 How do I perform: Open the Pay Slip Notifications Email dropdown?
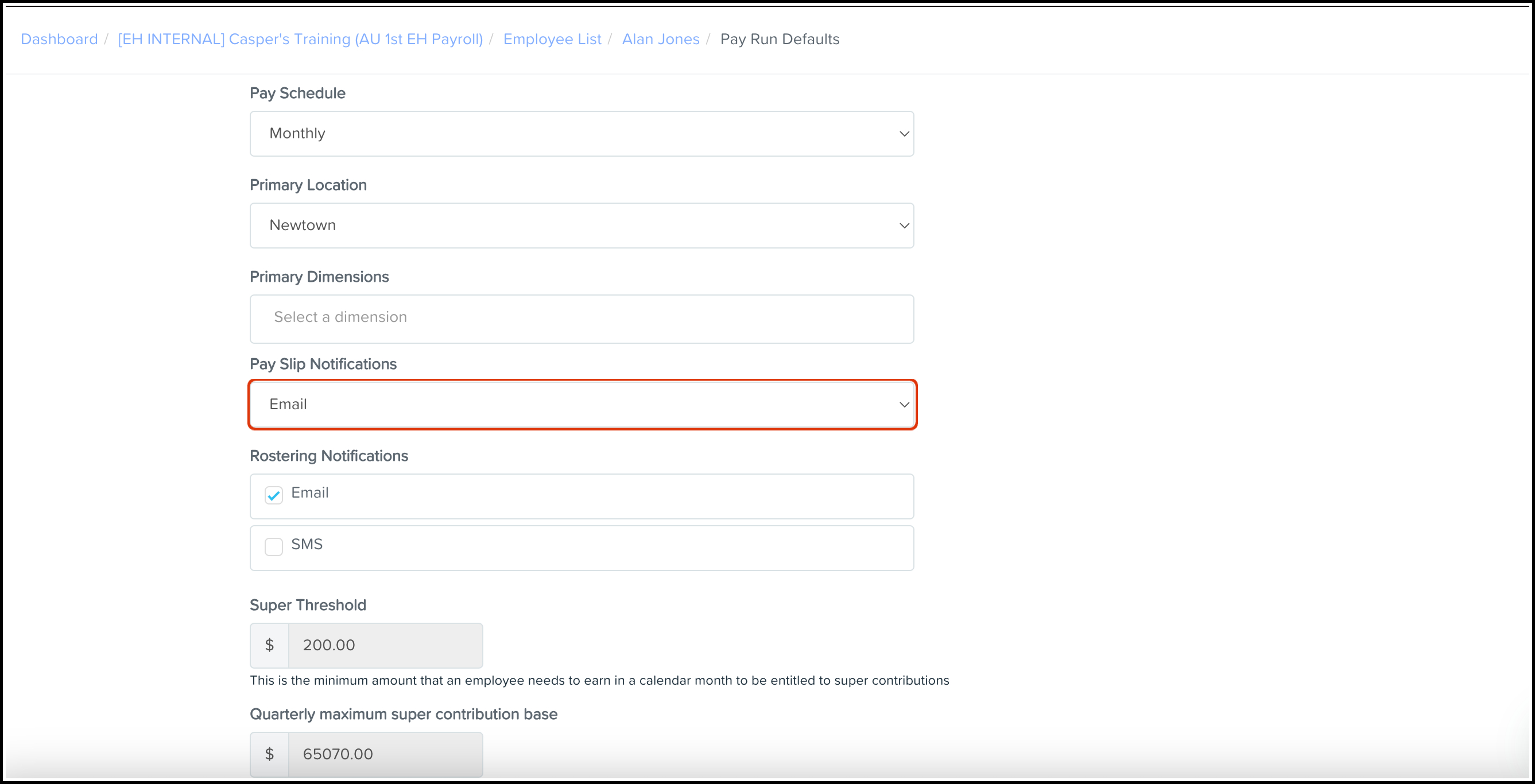tap(581, 405)
